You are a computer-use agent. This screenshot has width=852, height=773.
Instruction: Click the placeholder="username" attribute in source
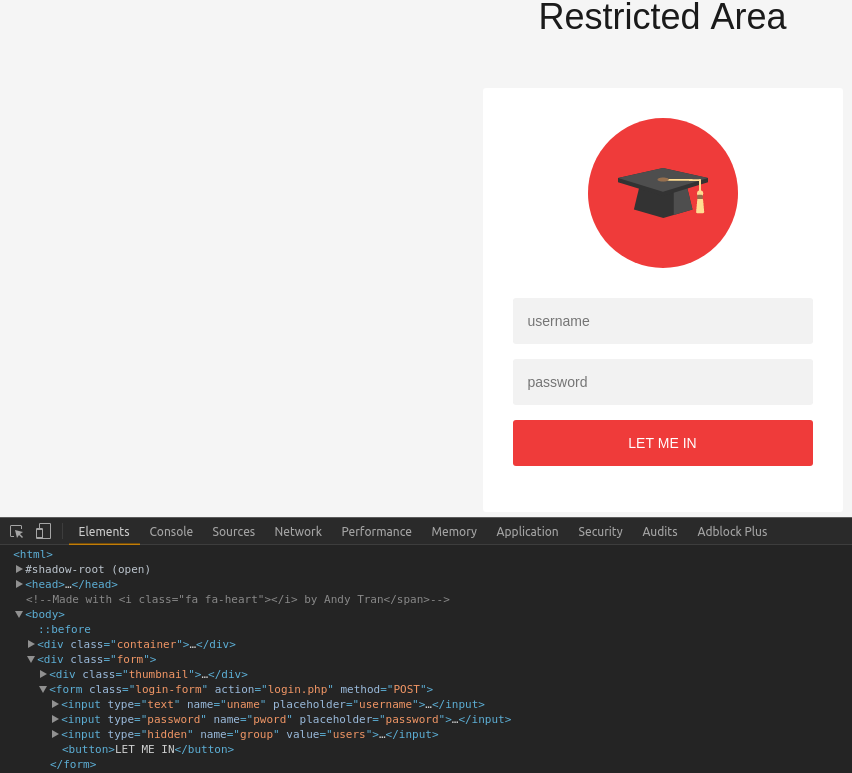click(x=346, y=704)
